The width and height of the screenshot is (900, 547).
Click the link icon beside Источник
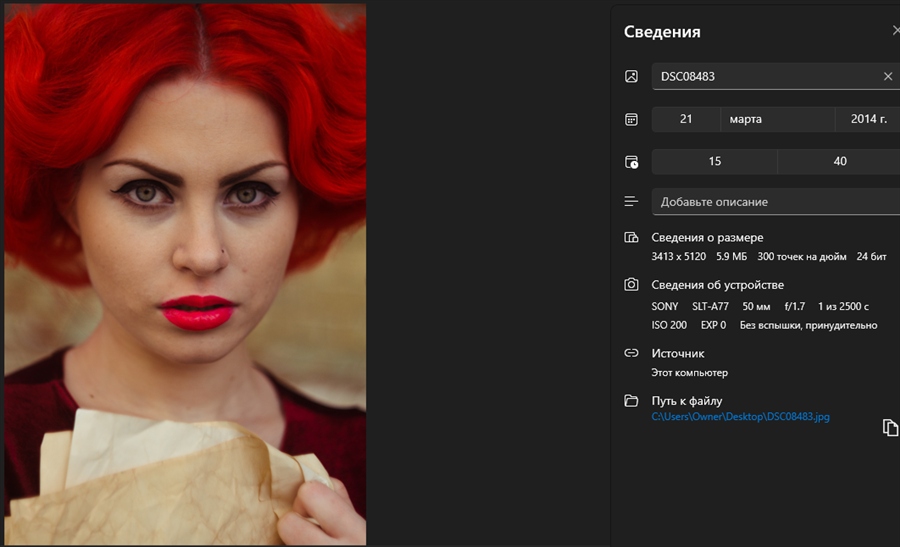[631, 353]
